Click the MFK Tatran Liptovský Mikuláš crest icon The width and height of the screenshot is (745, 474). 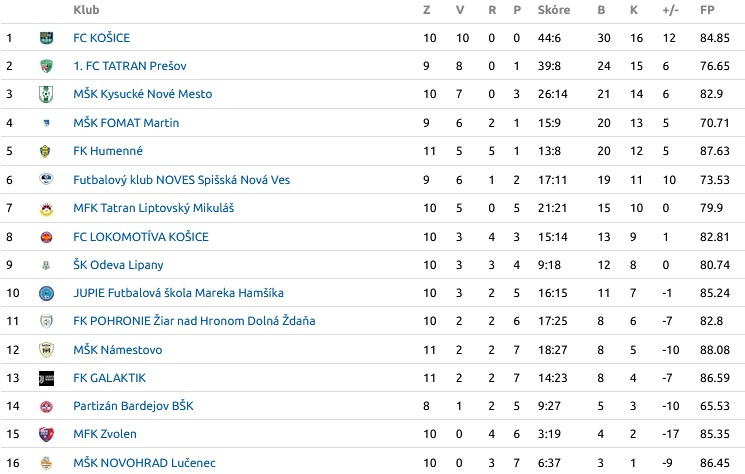tap(46, 209)
